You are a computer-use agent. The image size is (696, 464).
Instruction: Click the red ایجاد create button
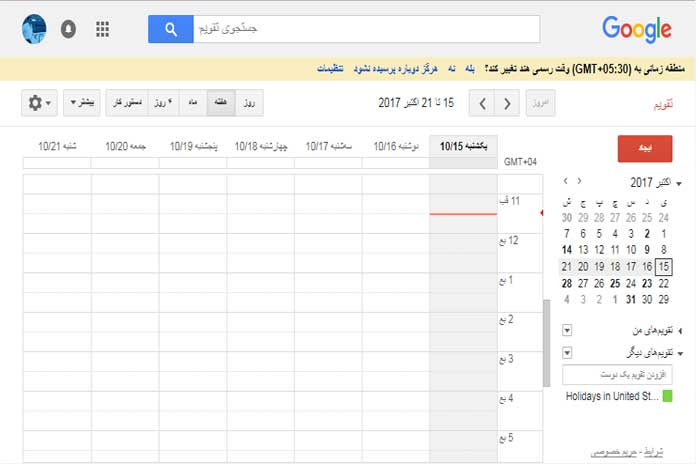pyautogui.click(x=645, y=149)
